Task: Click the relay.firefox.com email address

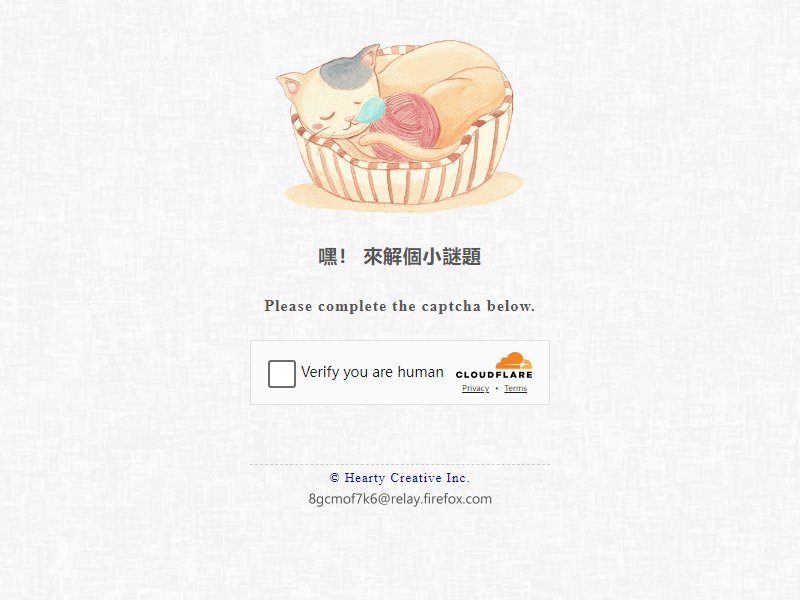Action: pos(400,499)
